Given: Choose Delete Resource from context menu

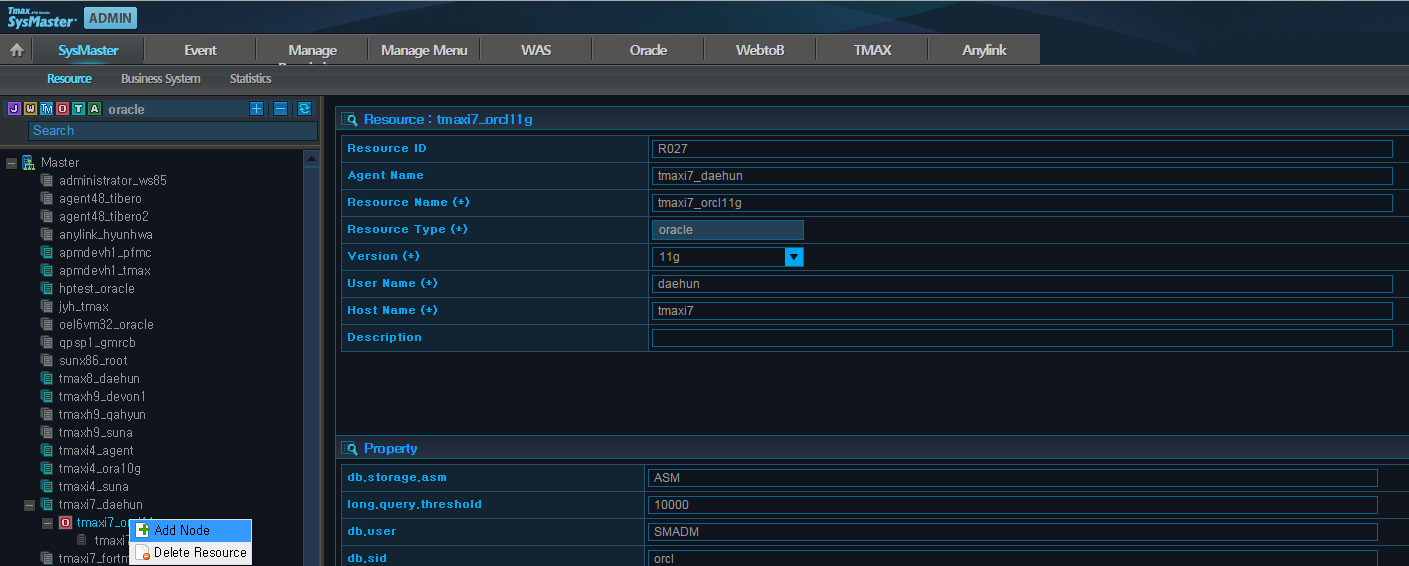Looking at the screenshot, I should pos(199,552).
